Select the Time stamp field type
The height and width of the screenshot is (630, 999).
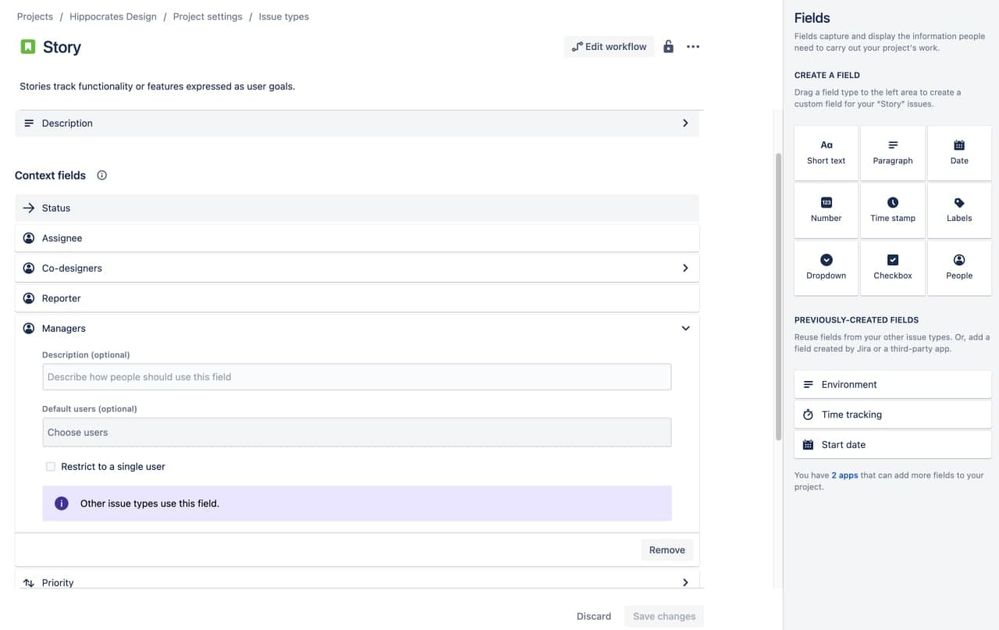[893, 210]
